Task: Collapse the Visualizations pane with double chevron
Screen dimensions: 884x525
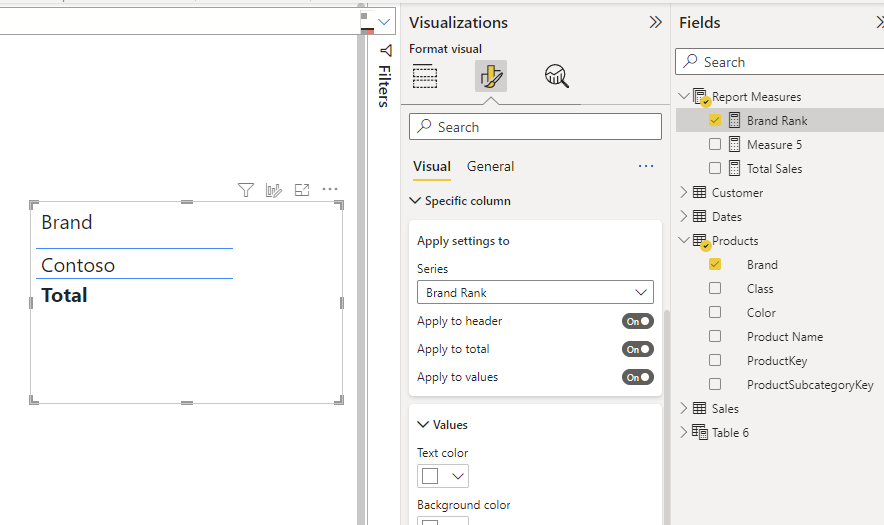Action: 655,22
